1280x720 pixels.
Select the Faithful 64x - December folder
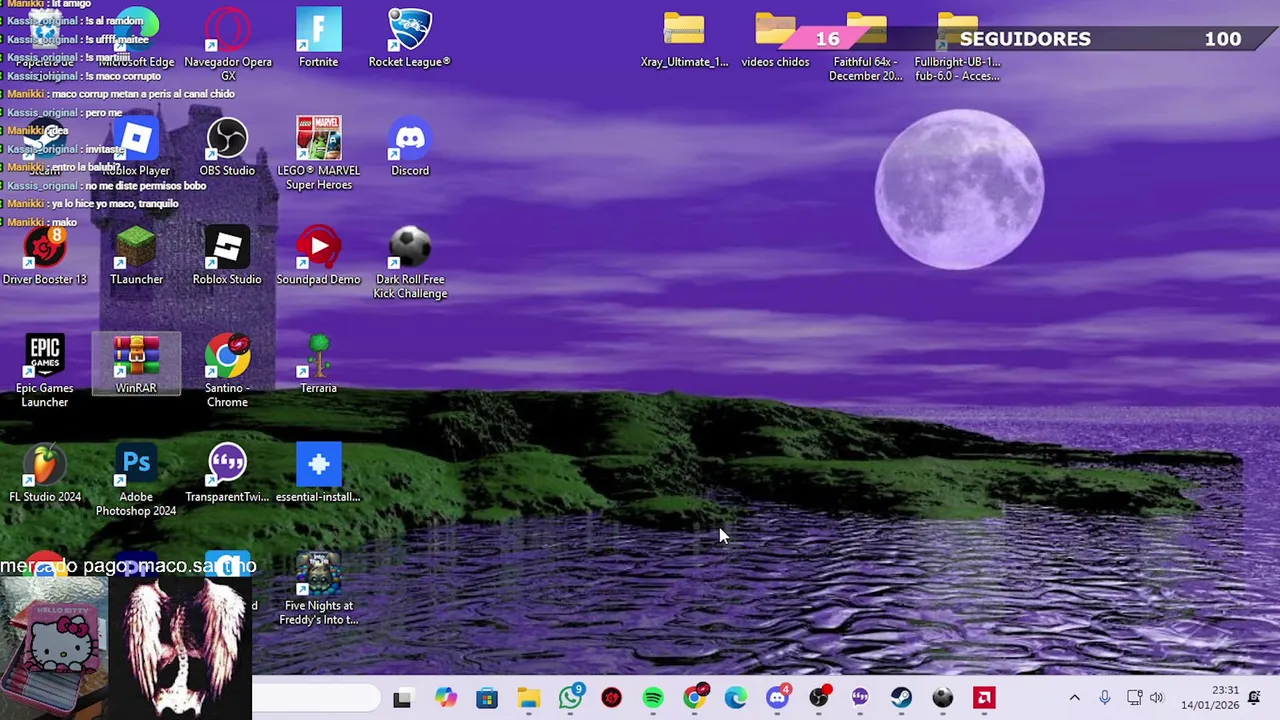pyautogui.click(x=866, y=47)
